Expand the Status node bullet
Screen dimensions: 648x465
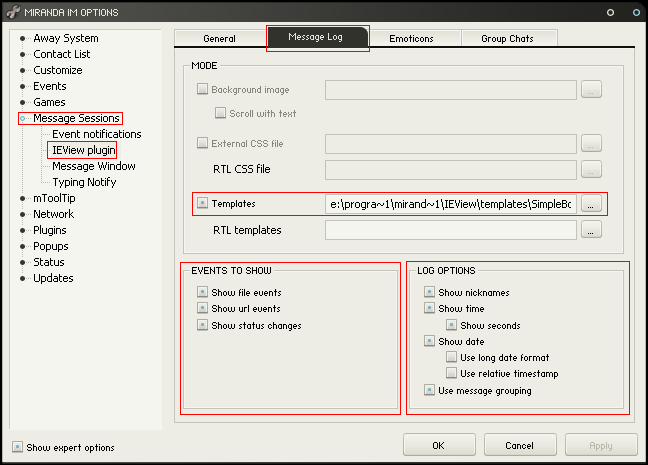click(23, 262)
